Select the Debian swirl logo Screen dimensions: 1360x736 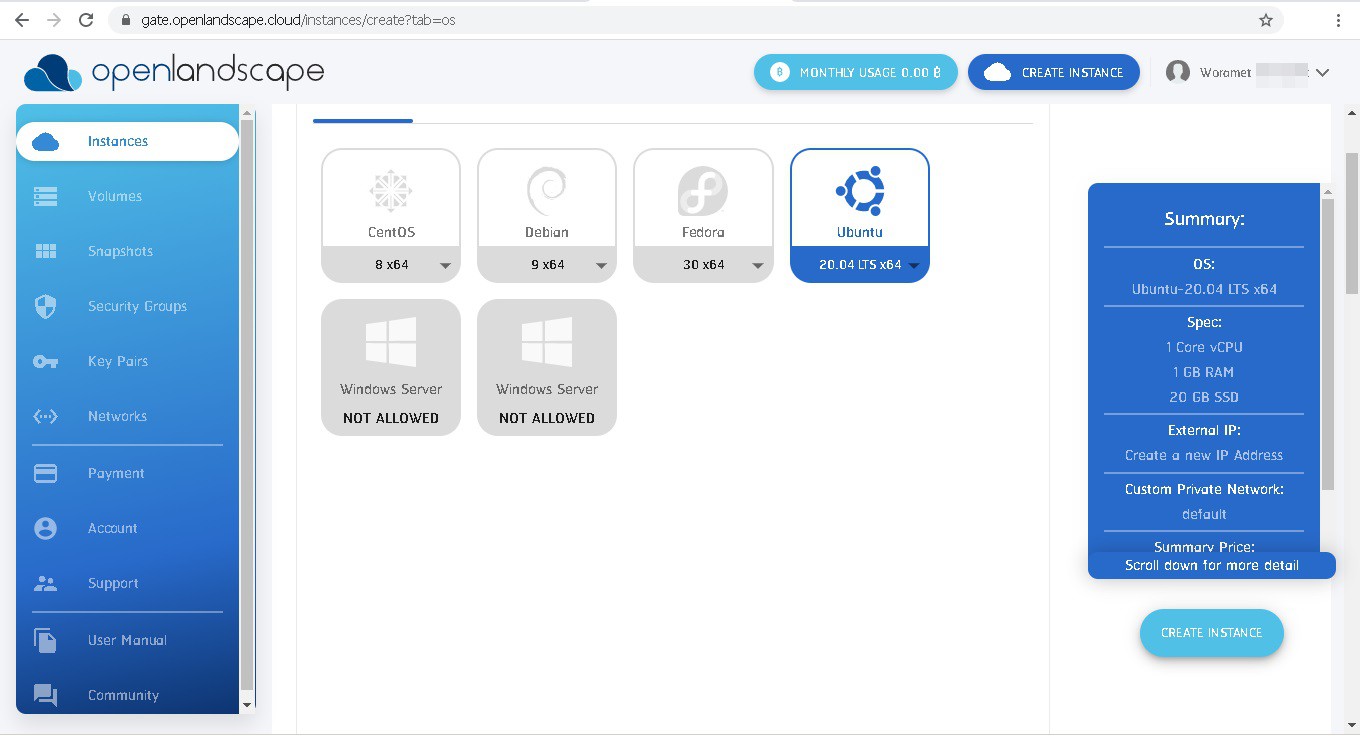pyautogui.click(x=547, y=191)
